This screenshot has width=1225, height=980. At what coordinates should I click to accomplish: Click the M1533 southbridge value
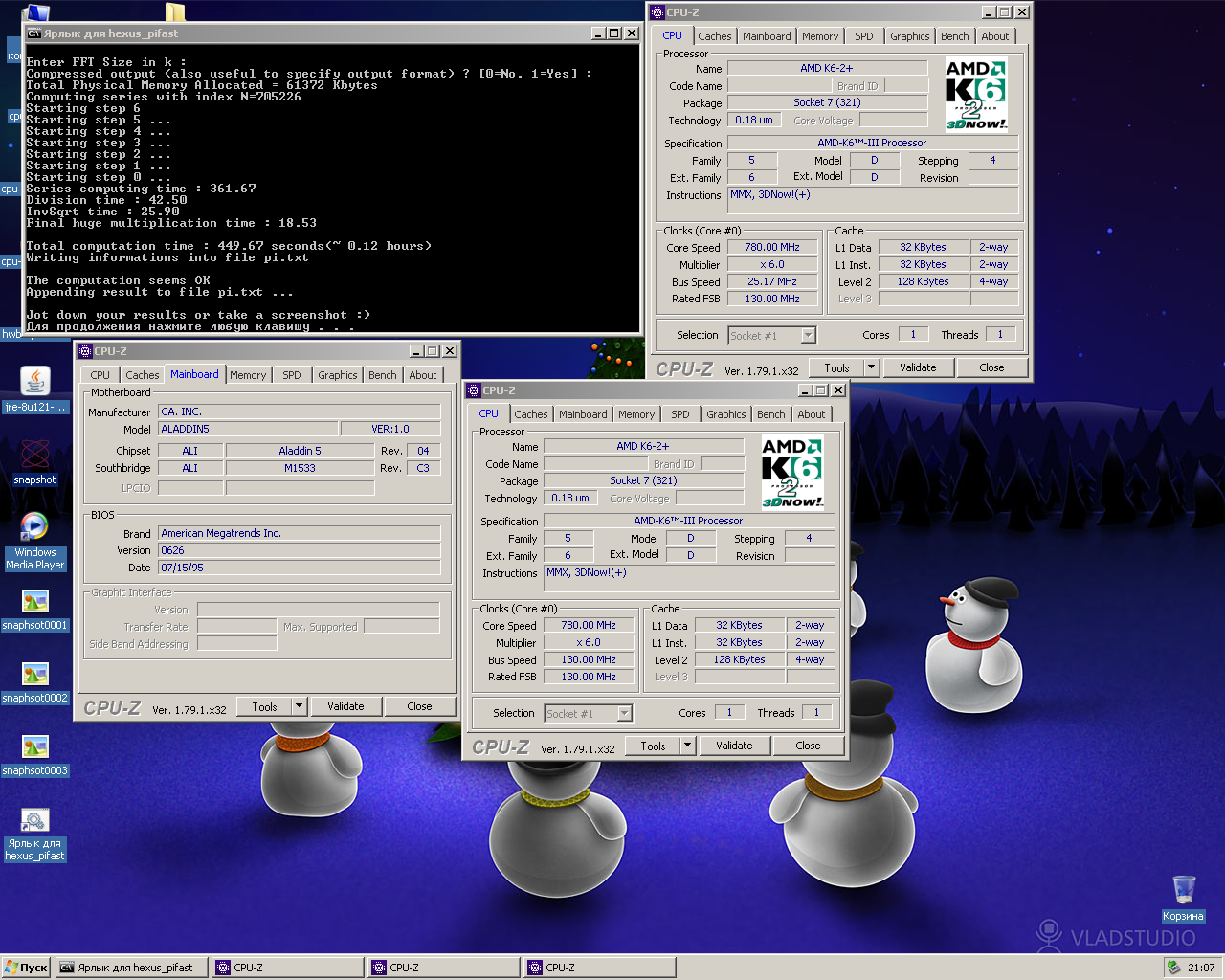(300, 468)
